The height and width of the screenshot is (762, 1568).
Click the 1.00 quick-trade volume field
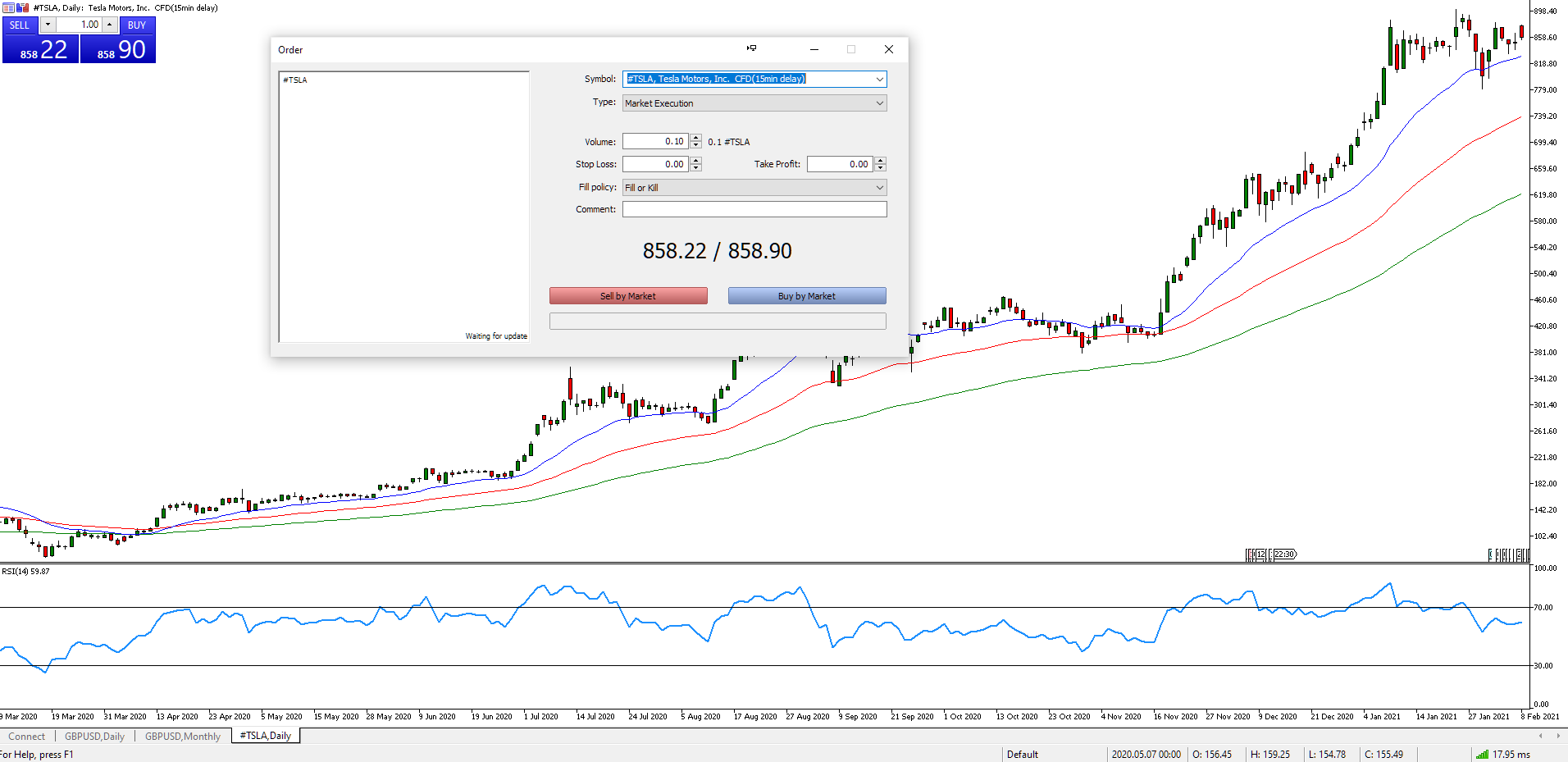tap(79, 25)
